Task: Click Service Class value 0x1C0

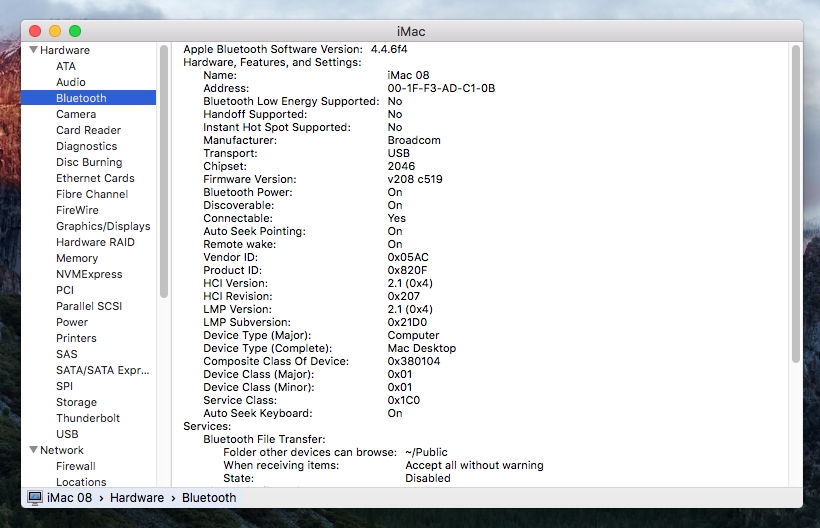Action: pos(404,400)
